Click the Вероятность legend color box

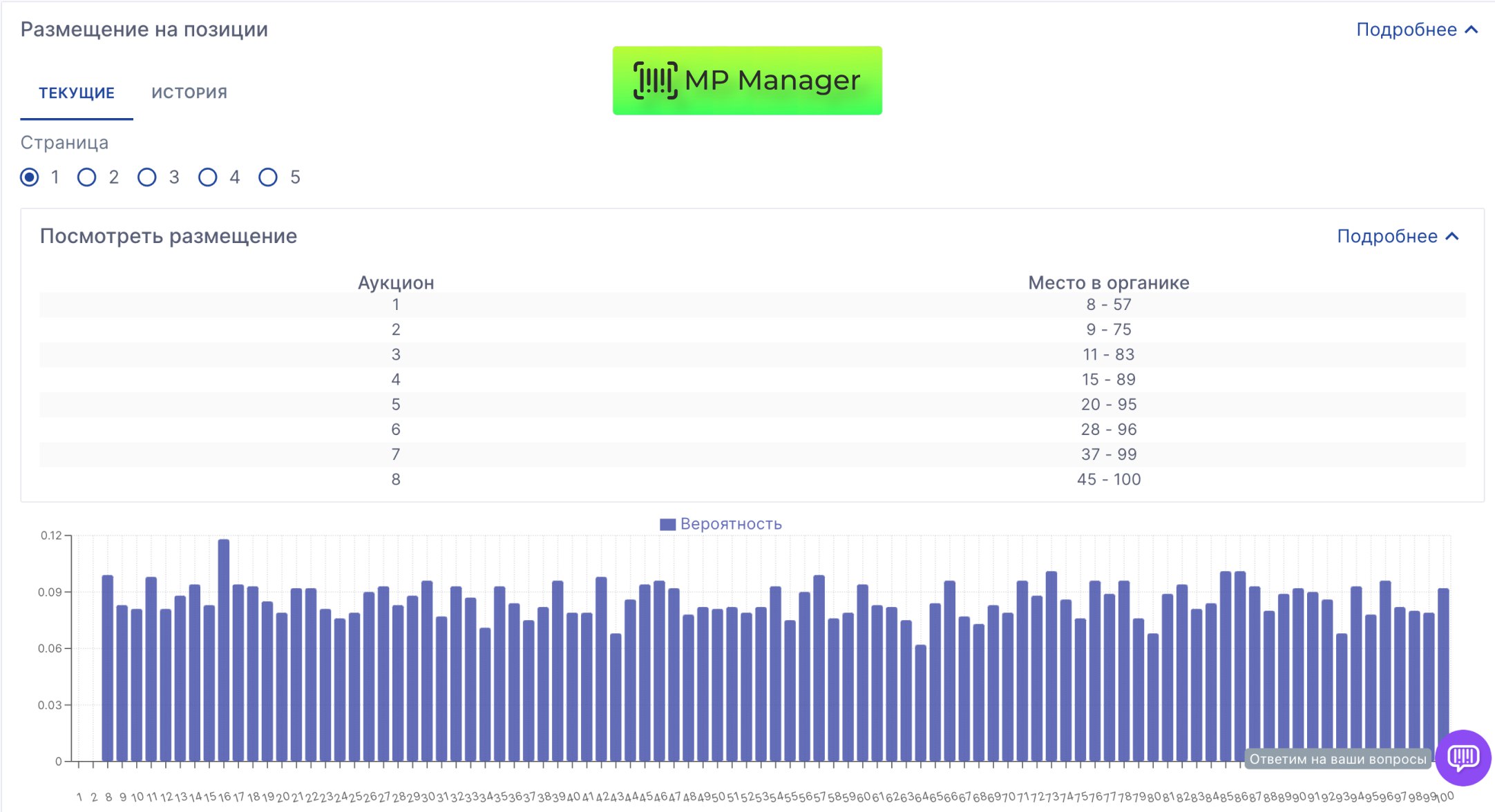667,524
